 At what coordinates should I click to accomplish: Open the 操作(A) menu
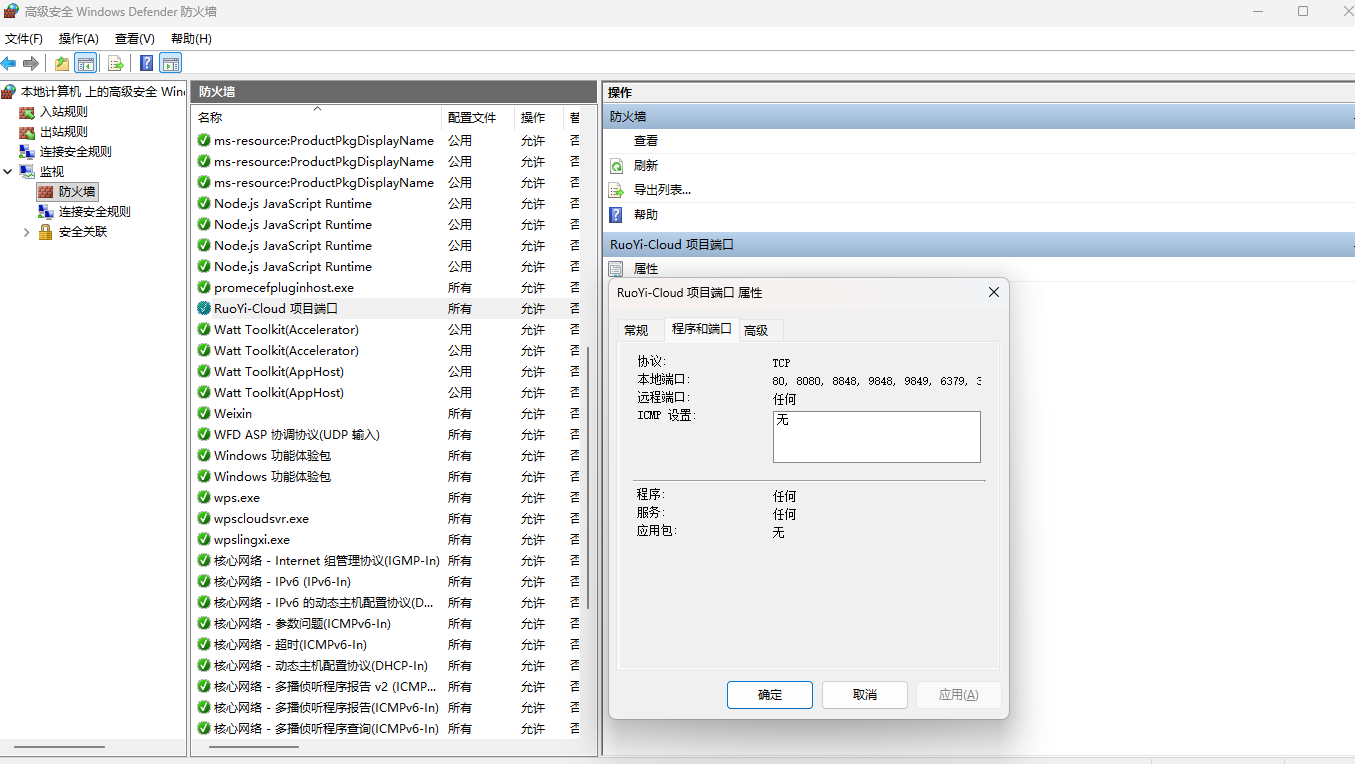coord(79,39)
